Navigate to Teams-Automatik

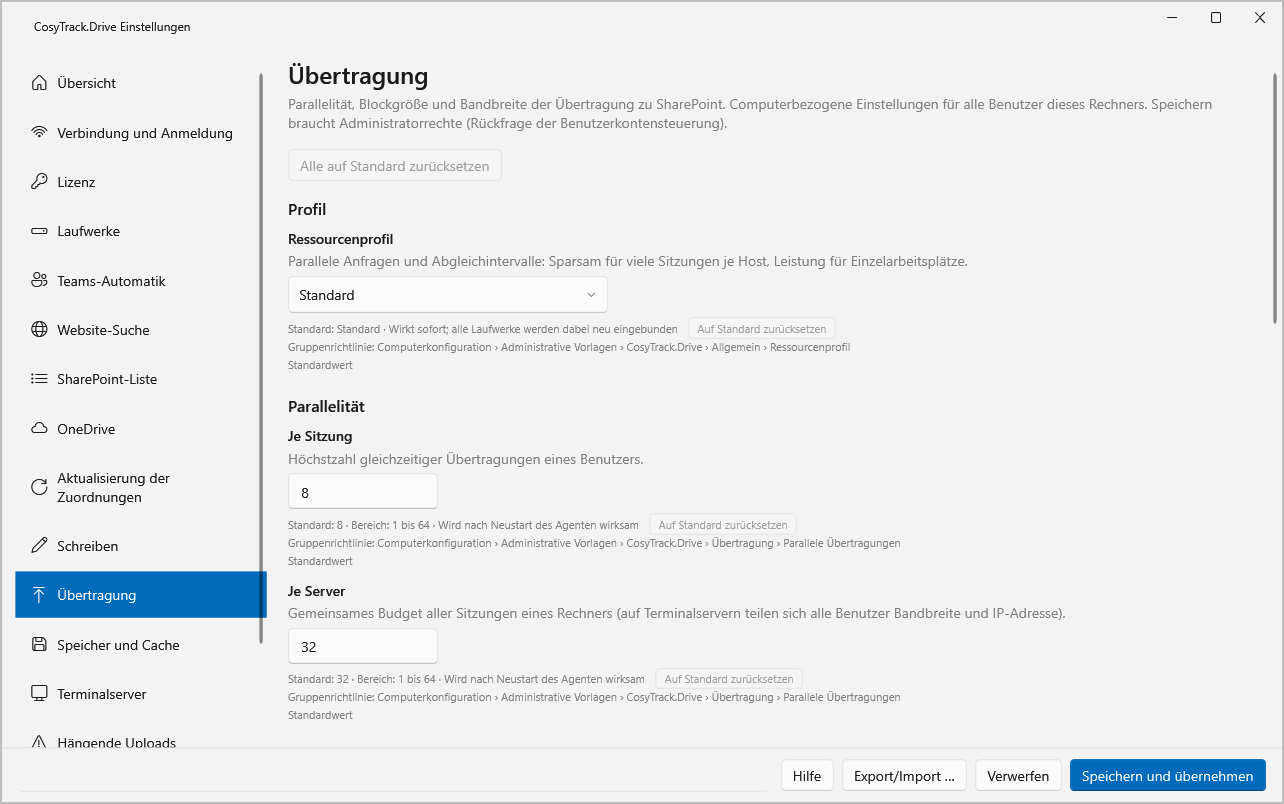[x=141, y=281]
